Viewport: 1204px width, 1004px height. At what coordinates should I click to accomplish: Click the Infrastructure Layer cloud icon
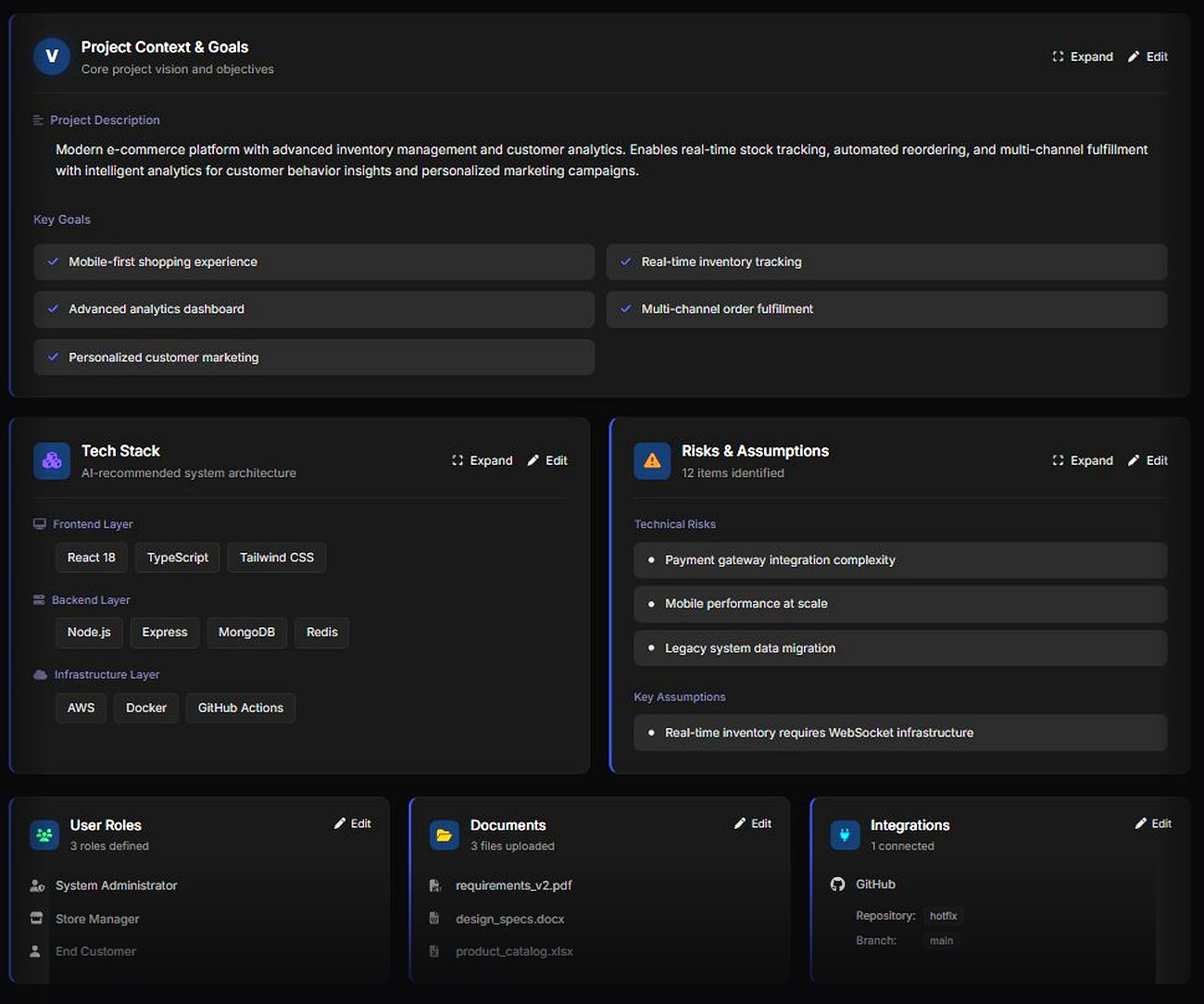coord(40,674)
